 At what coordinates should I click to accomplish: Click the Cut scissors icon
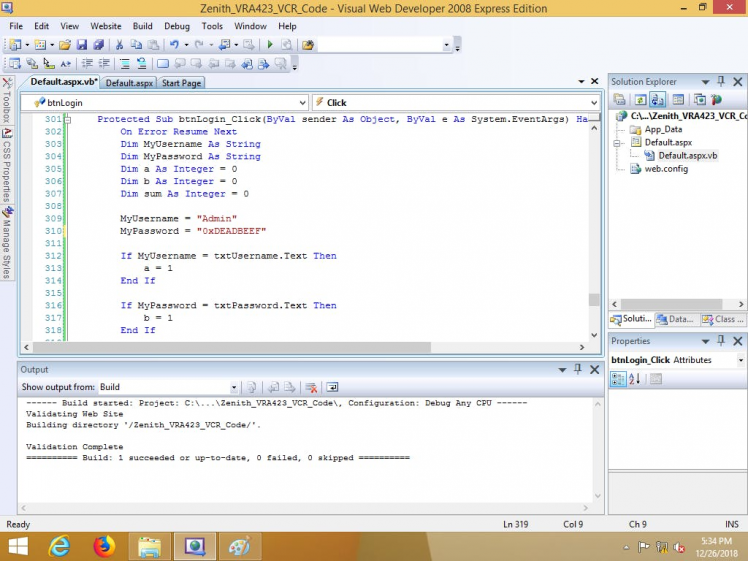tap(119, 45)
